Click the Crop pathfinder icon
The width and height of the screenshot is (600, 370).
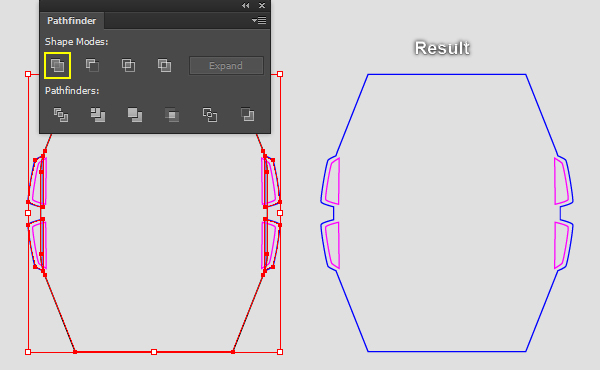click(x=172, y=115)
